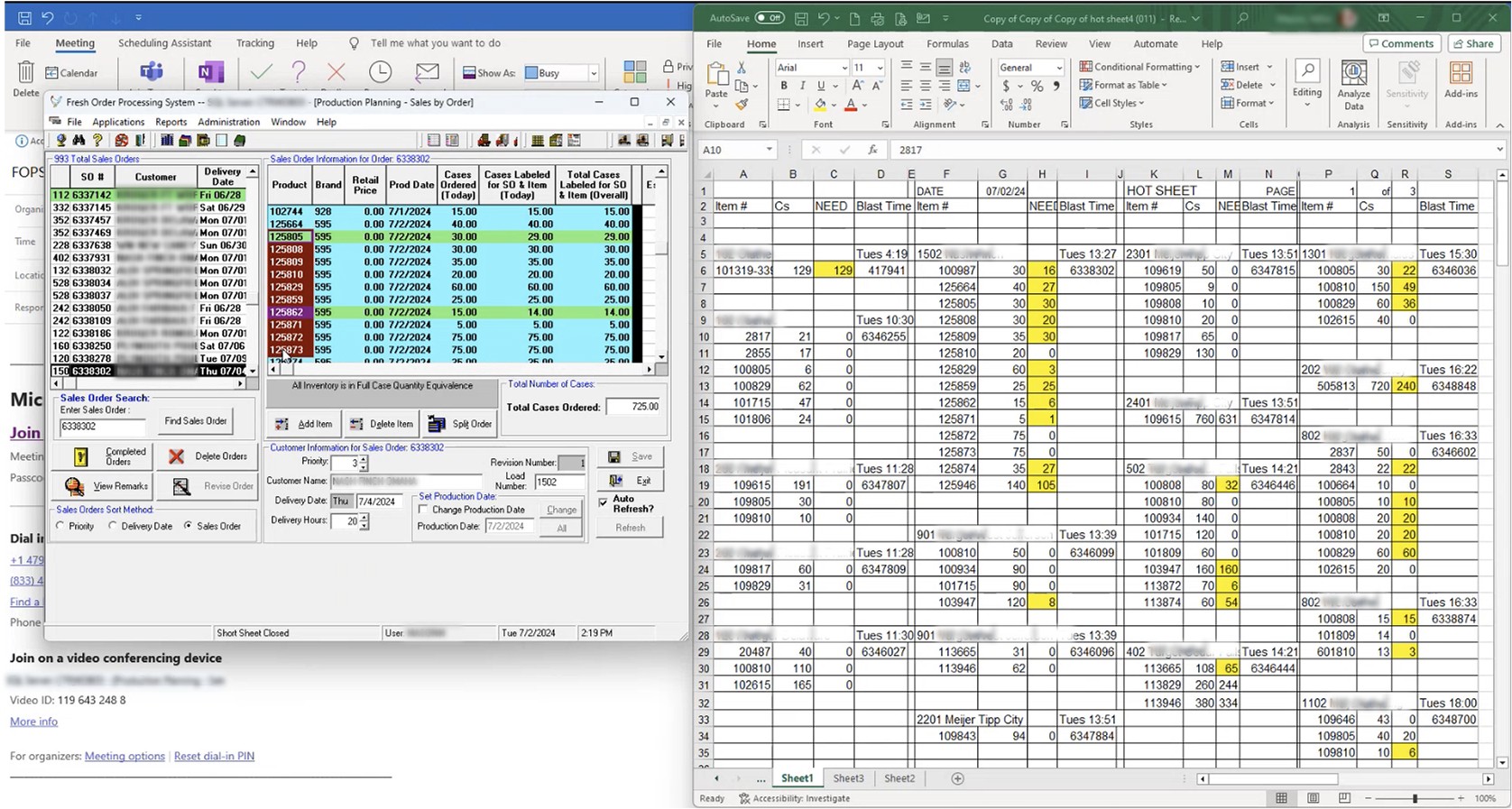Open the Arial font name dropdown
The height and width of the screenshot is (809, 1512).
pos(844,68)
